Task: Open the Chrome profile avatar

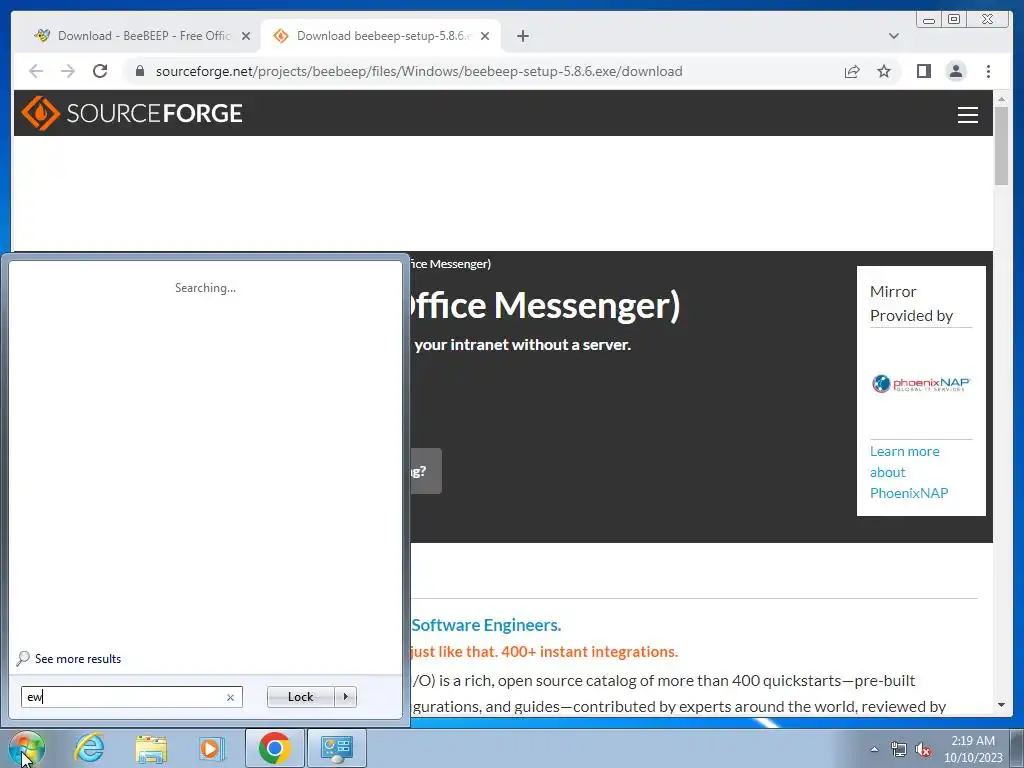Action: pyautogui.click(x=955, y=71)
